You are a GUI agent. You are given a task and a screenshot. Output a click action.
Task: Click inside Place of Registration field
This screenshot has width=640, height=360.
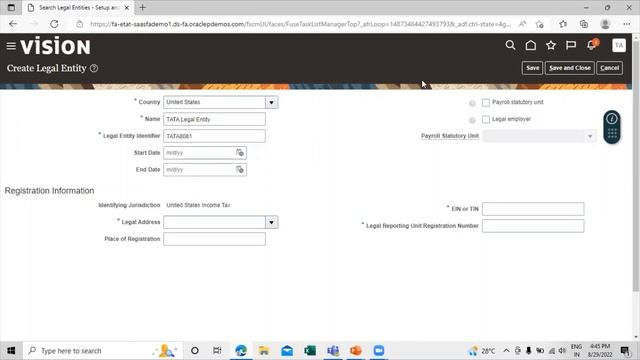click(214, 239)
